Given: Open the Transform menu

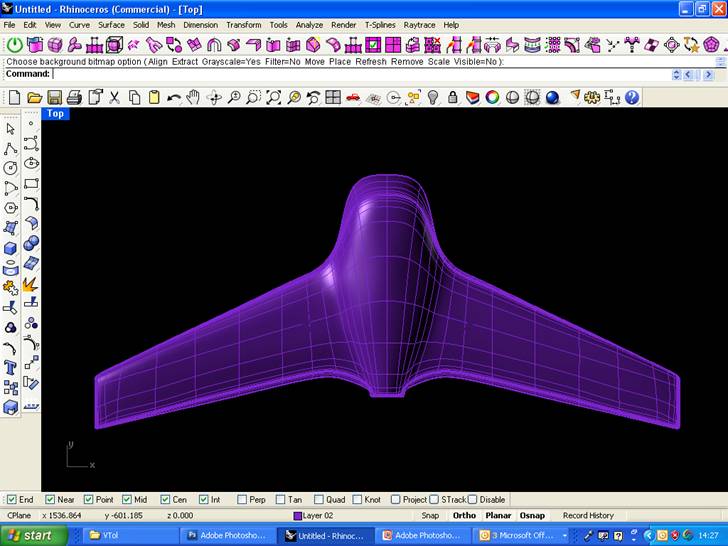Looking at the screenshot, I should pyautogui.click(x=244, y=25).
